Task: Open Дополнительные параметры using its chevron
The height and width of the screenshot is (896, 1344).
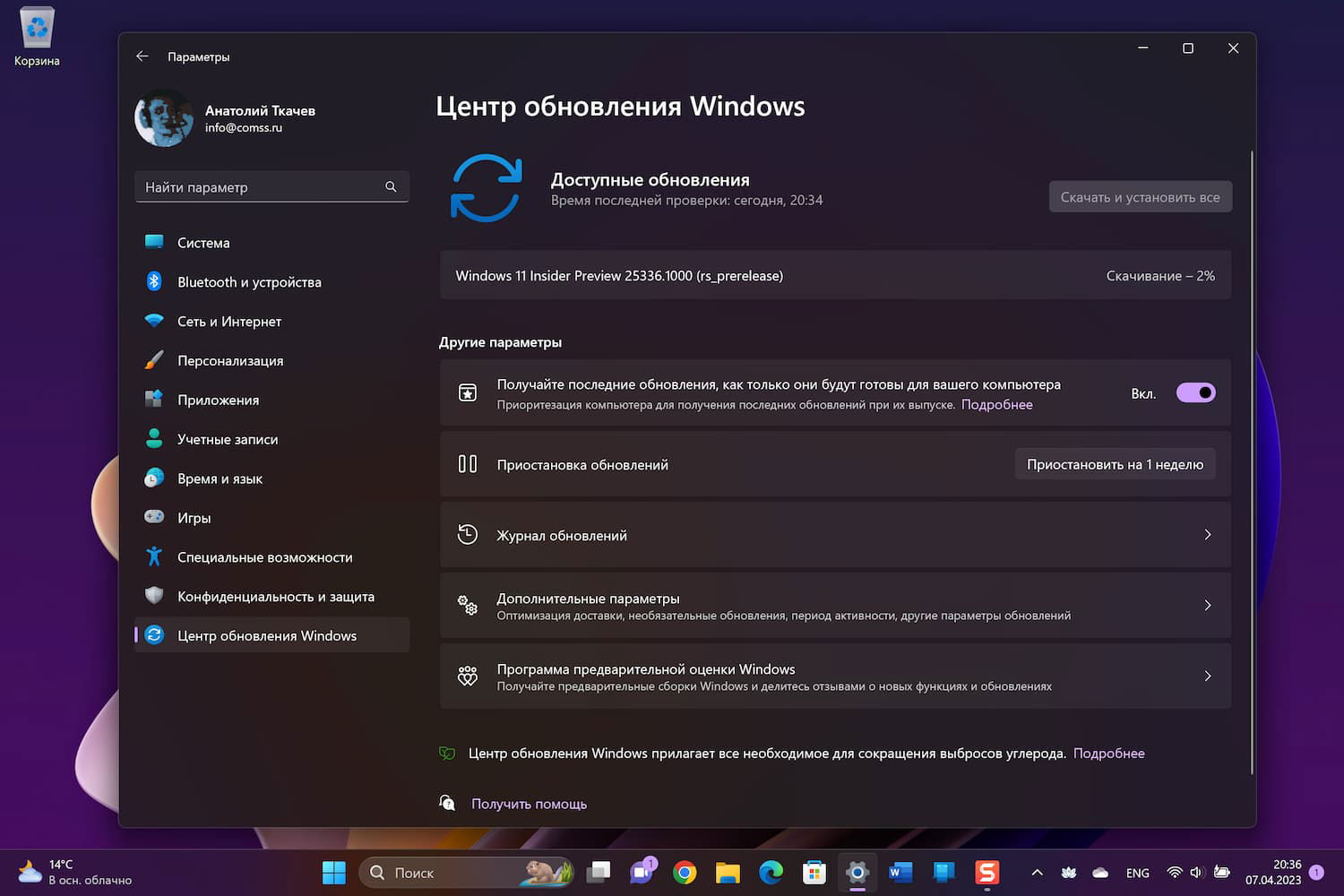Action: coord(1207,605)
